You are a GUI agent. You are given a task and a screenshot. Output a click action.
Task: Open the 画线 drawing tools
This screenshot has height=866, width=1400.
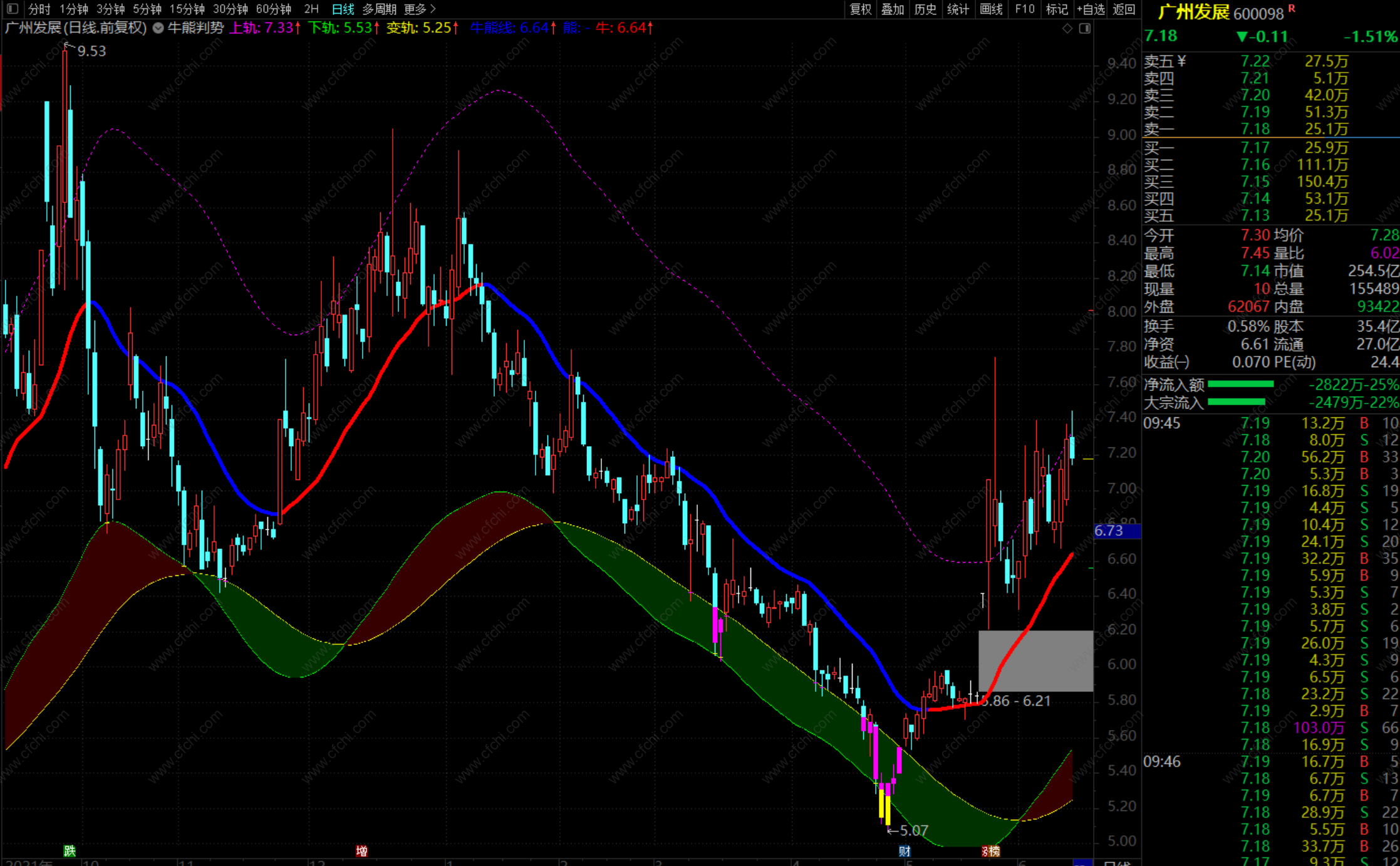click(x=991, y=9)
